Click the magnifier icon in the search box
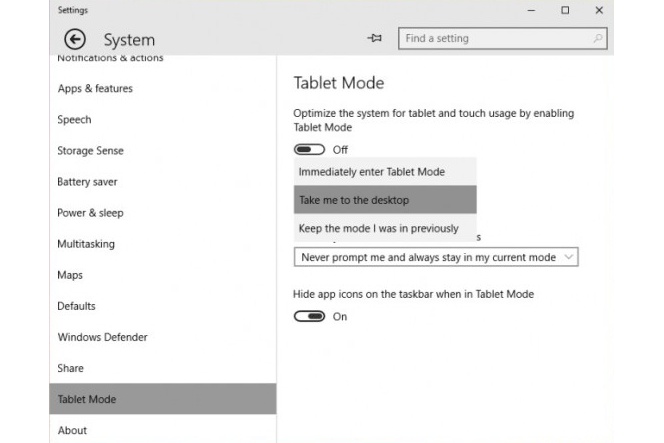Image resolution: width=664 pixels, height=443 pixels. (x=598, y=39)
